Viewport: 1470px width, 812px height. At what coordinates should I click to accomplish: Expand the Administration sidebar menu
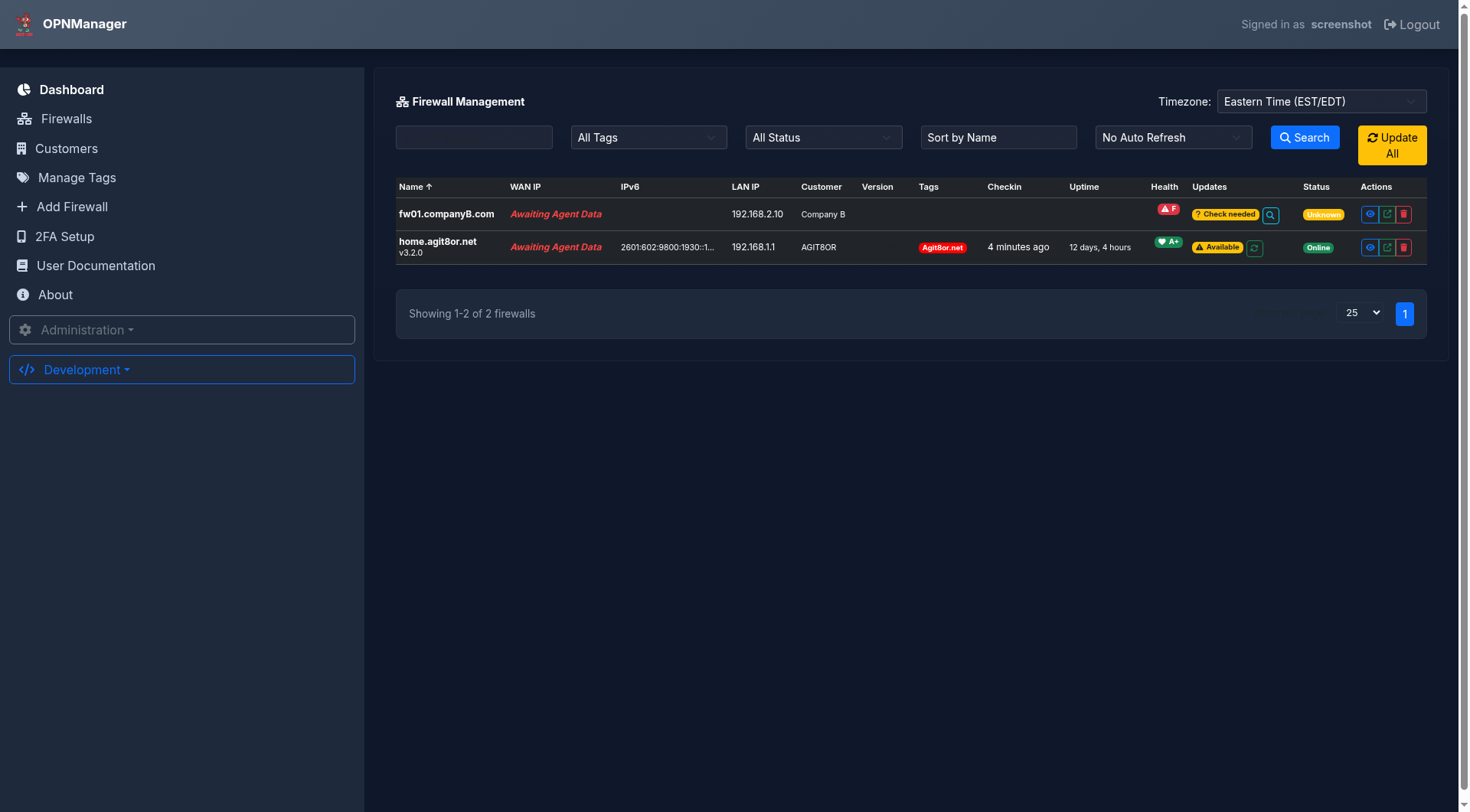click(x=181, y=331)
